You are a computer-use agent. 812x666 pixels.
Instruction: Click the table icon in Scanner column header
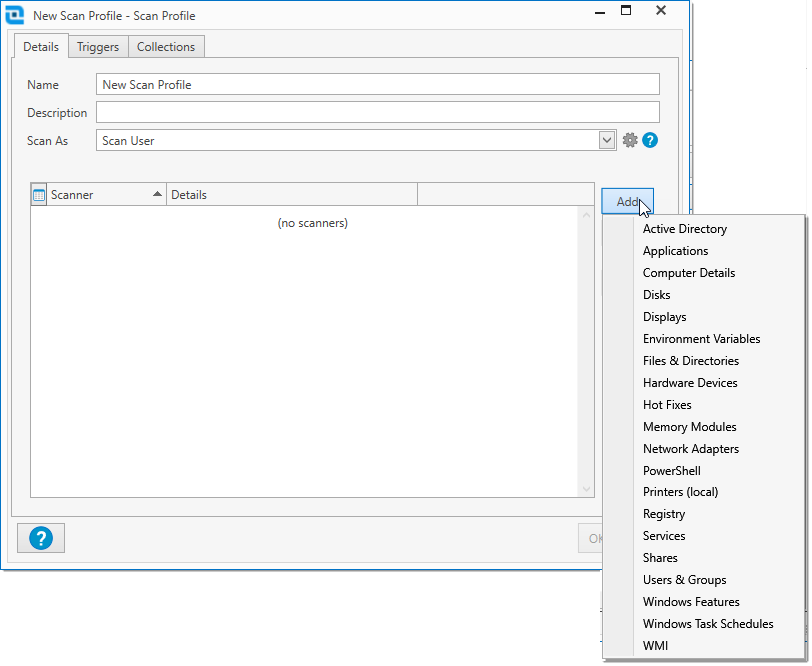[37, 194]
